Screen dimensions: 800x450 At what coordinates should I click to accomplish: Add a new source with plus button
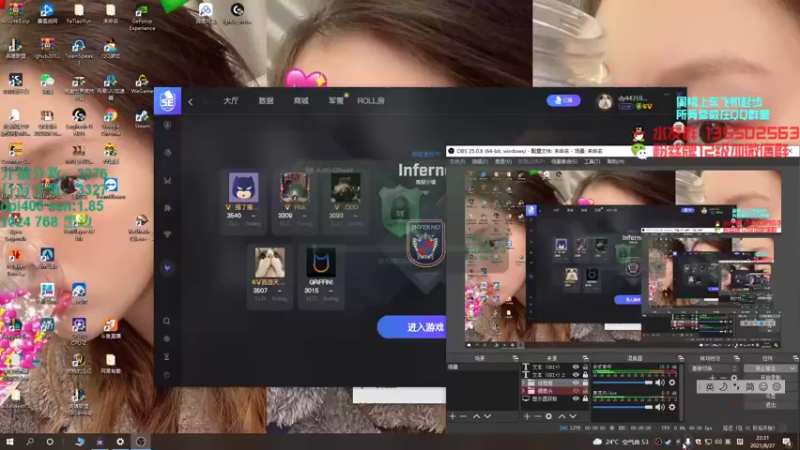click(527, 416)
